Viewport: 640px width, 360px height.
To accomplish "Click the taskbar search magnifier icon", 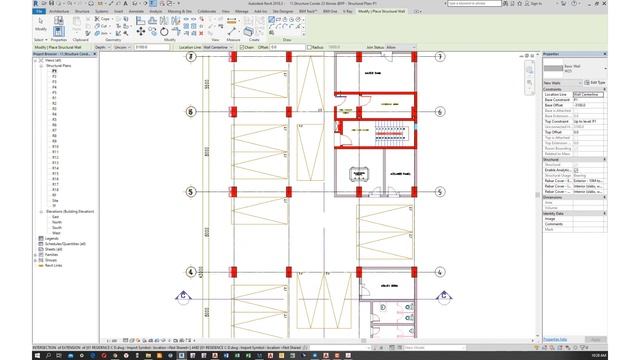I will click(x=48, y=356).
